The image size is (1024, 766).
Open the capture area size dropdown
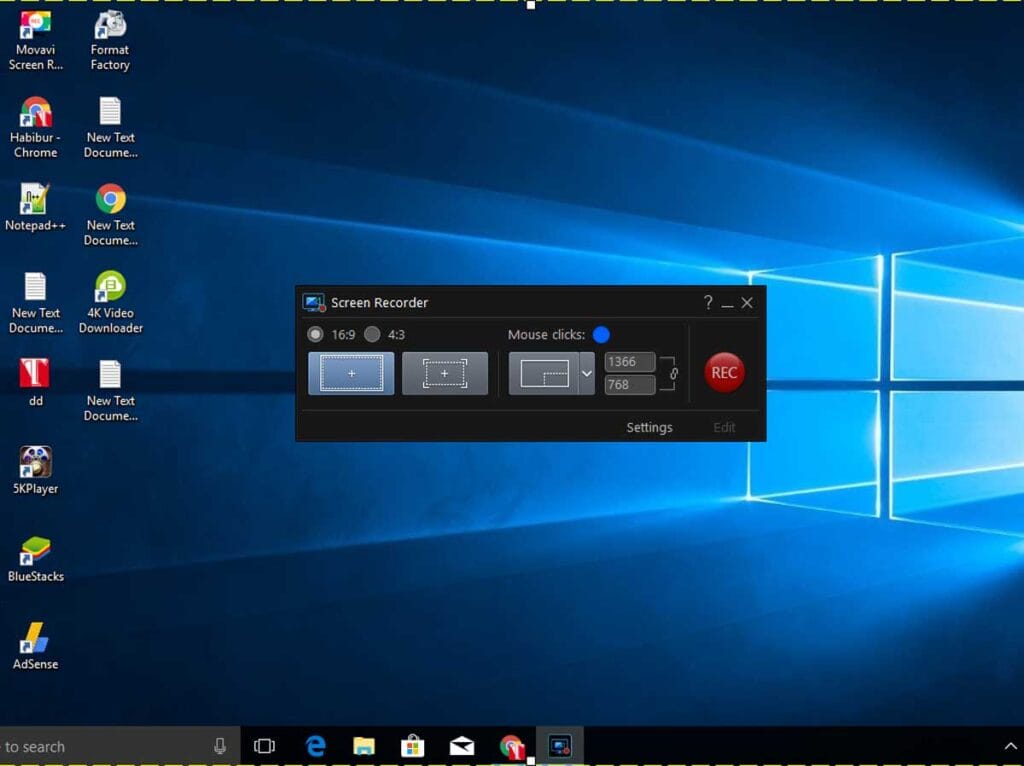[x=587, y=372]
